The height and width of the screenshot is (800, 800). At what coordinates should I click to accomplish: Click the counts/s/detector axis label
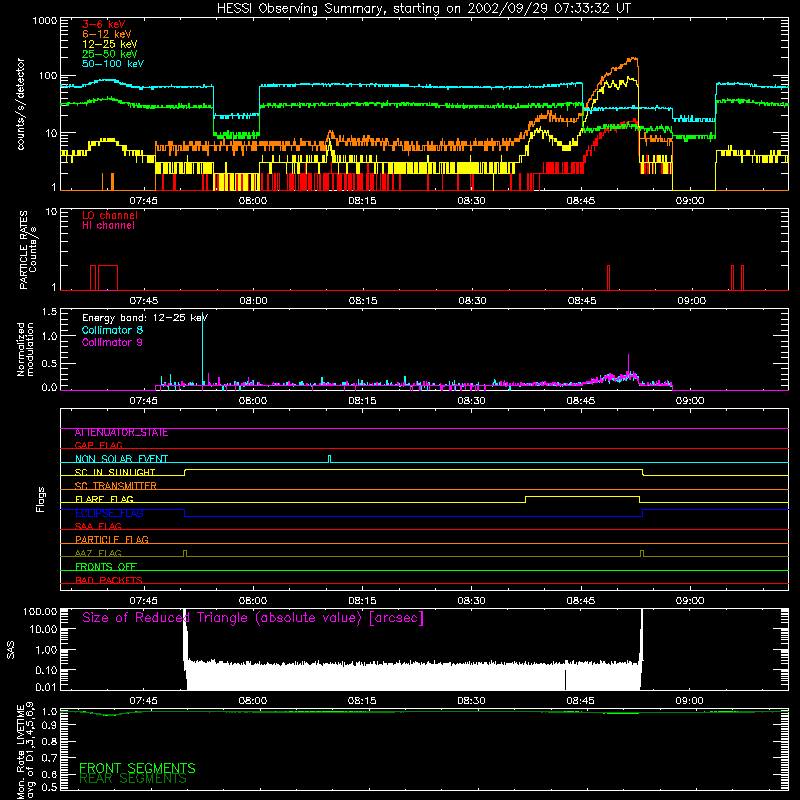coord(21,104)
